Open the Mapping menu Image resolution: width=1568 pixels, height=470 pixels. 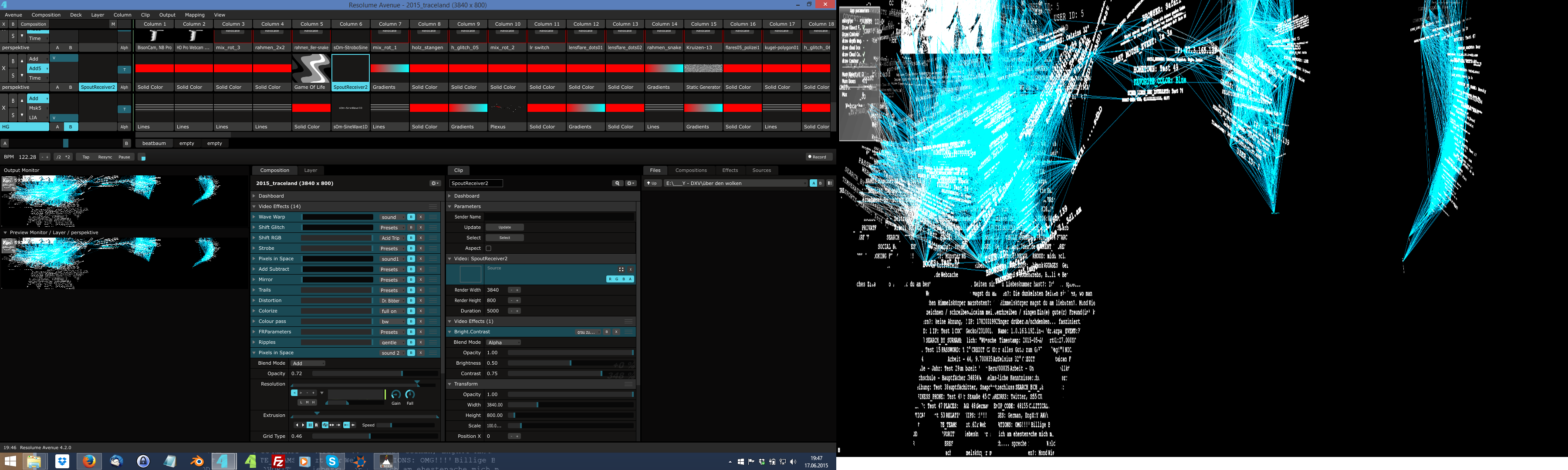point(194,15)
